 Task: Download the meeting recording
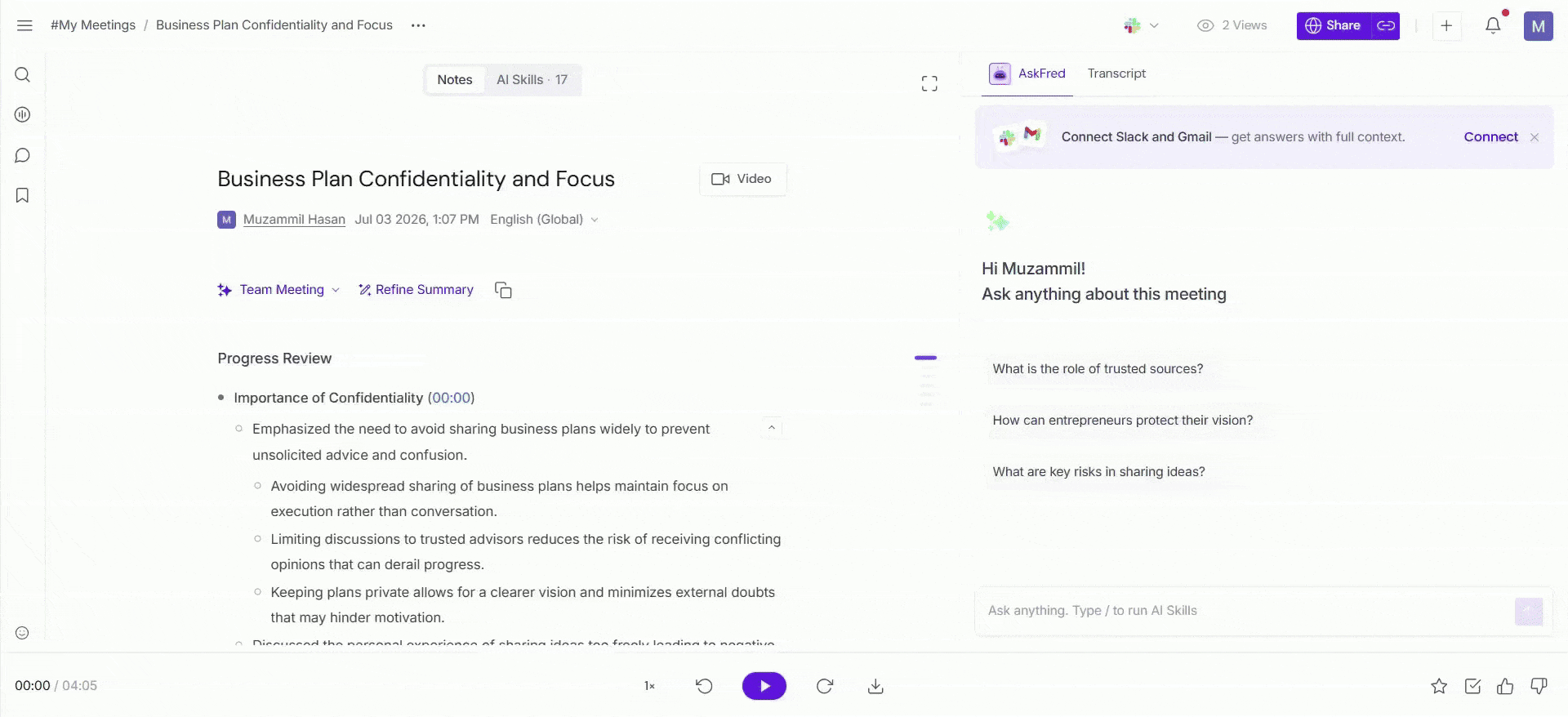[x=875, y=686]
